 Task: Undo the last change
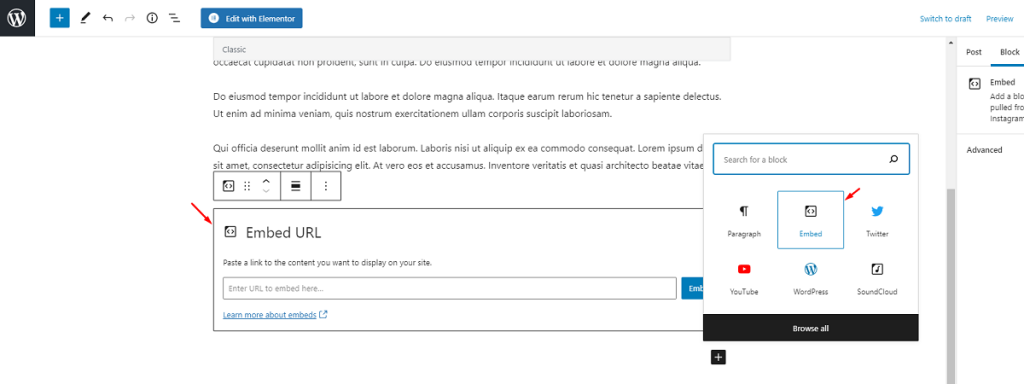coord(108,18)
